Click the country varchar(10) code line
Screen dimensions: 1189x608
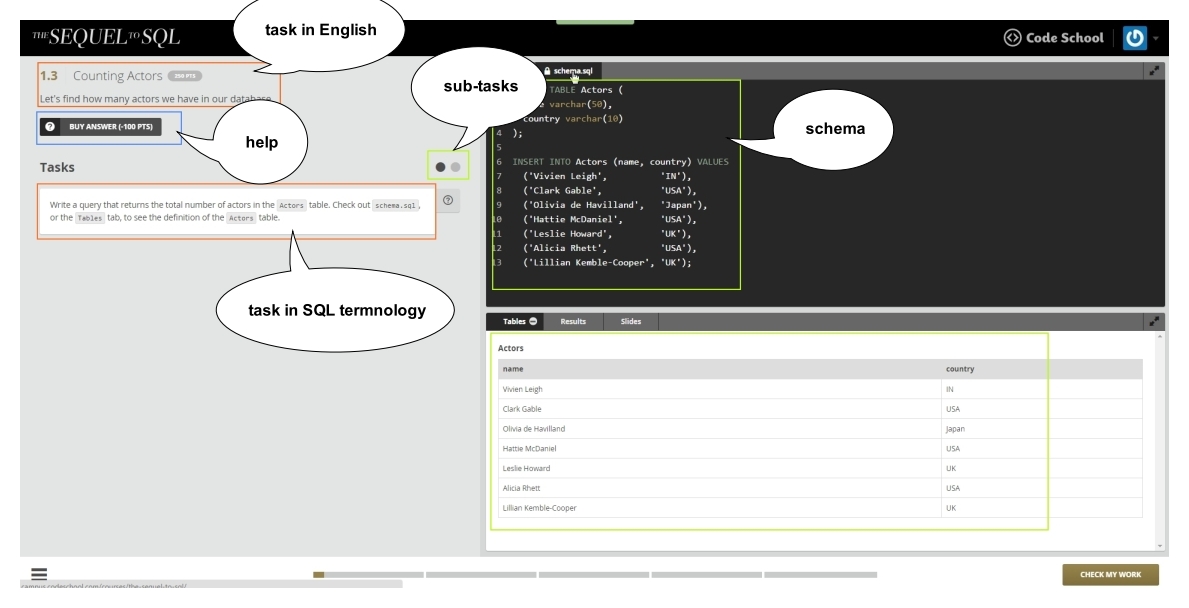coord(573,118)
